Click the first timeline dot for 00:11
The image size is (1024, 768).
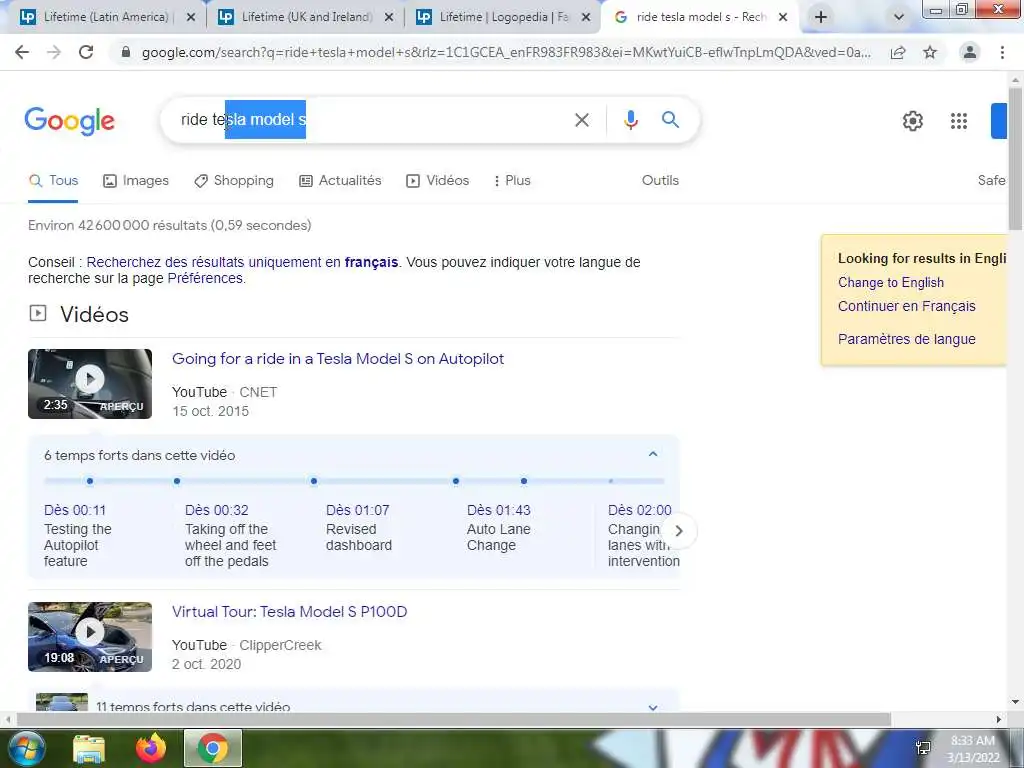(89, 481)
